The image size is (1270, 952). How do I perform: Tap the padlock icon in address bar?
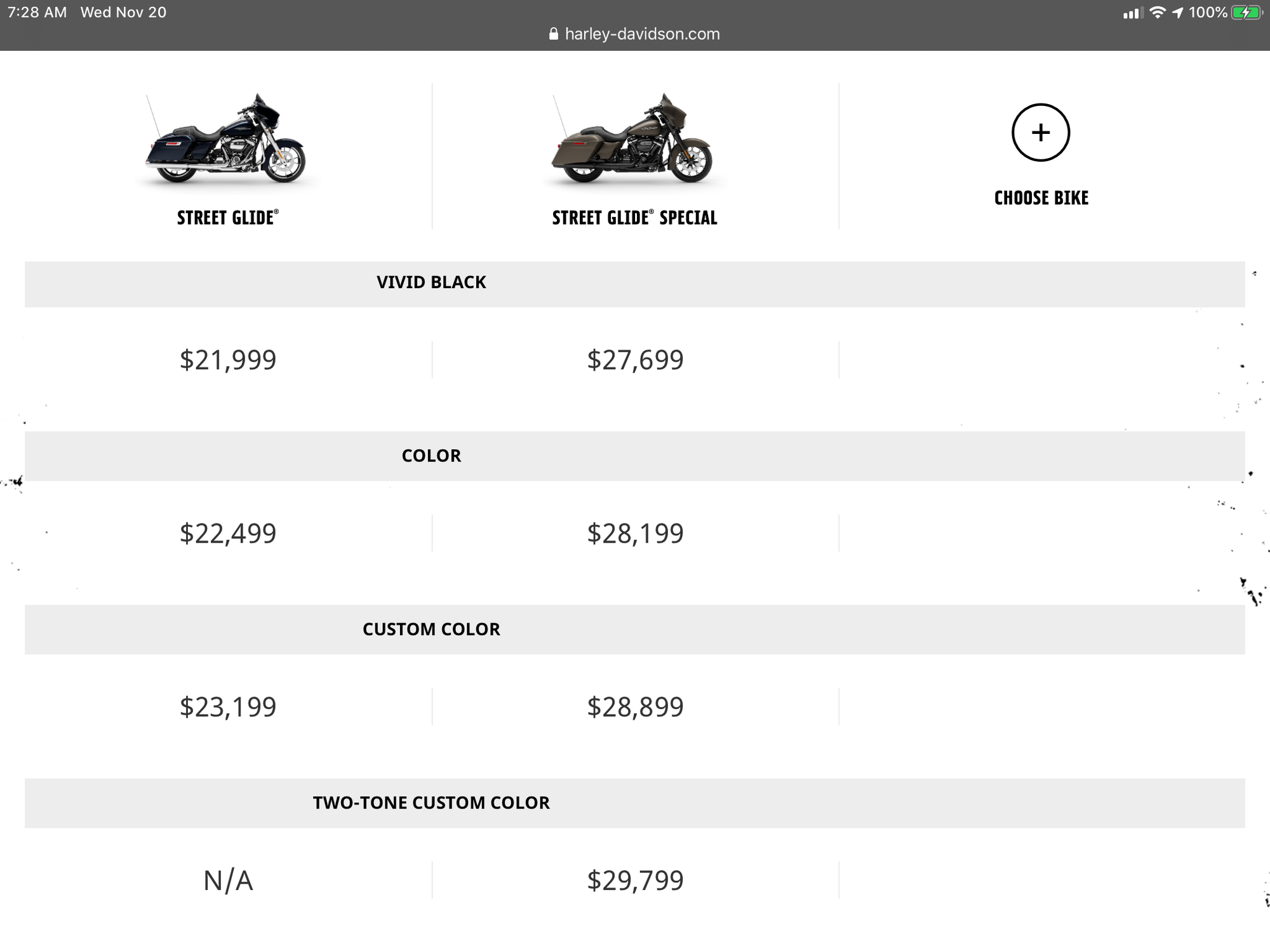(x=554, y=34)
